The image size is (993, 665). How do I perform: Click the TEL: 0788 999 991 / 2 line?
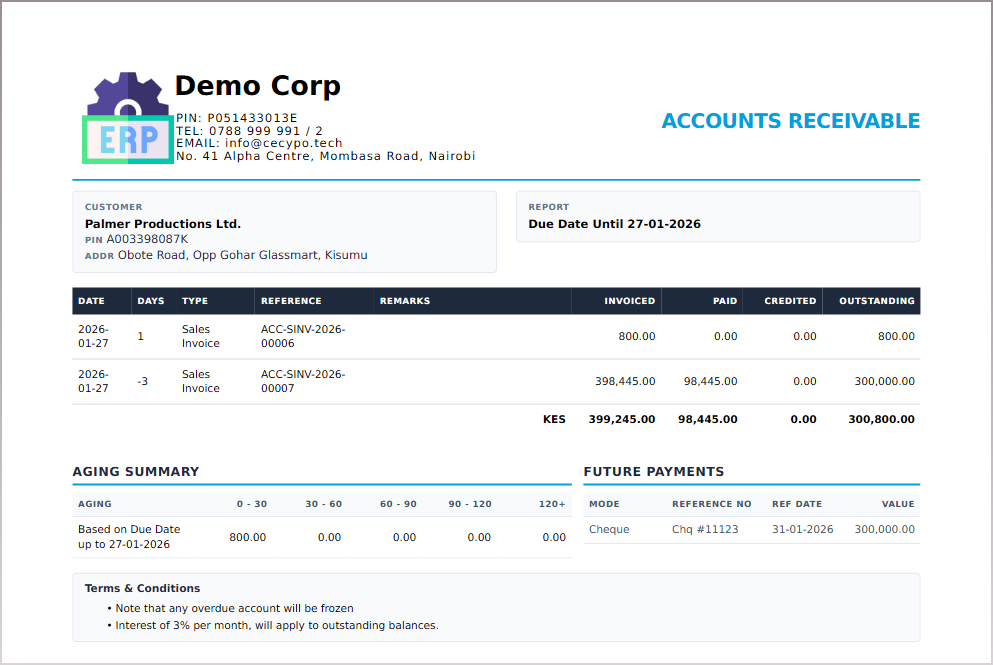coord(250,130)
